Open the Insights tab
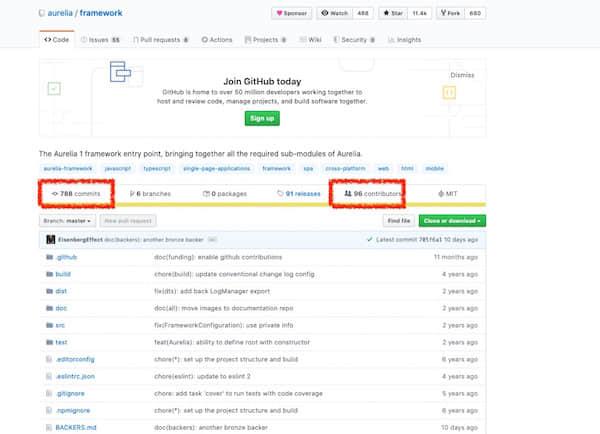 (405, 40)
